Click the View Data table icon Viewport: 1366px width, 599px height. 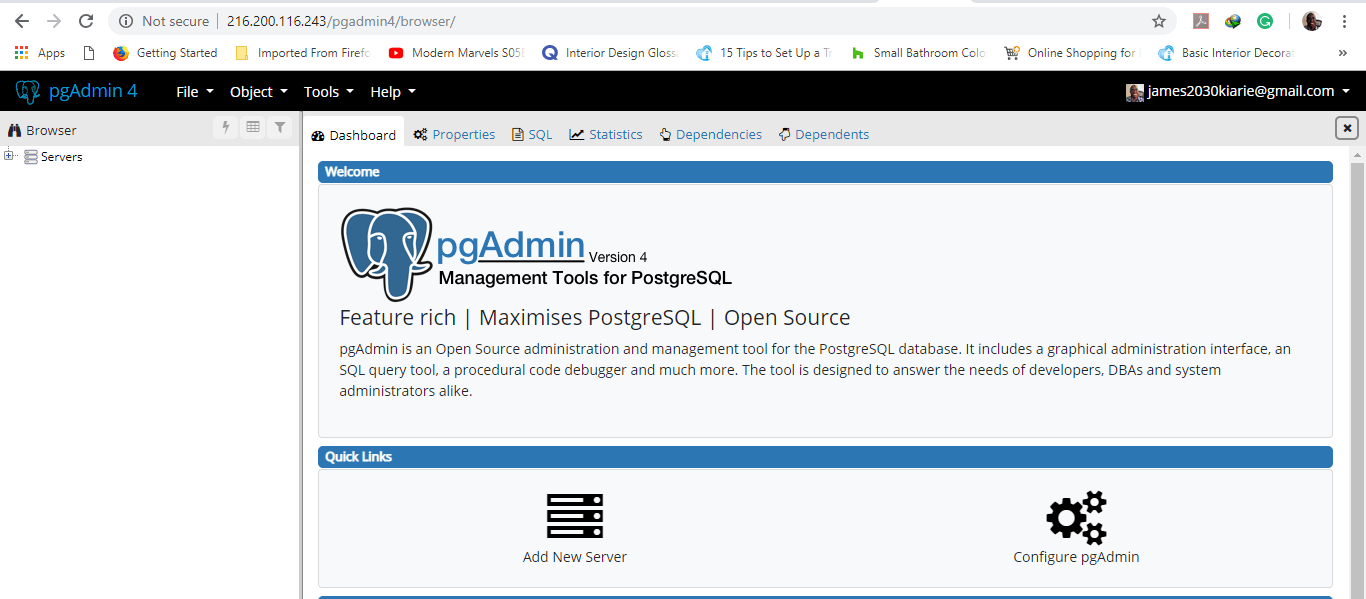click(253, 127)
